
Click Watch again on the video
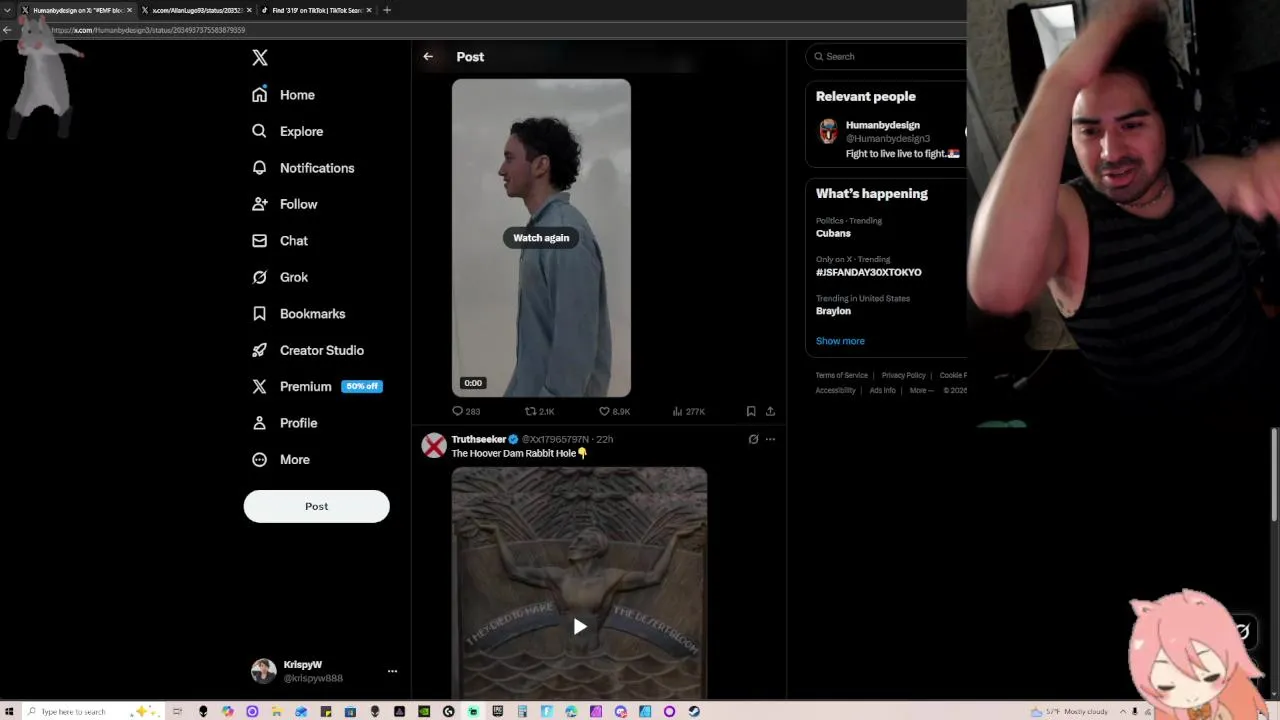click(541, 238)
